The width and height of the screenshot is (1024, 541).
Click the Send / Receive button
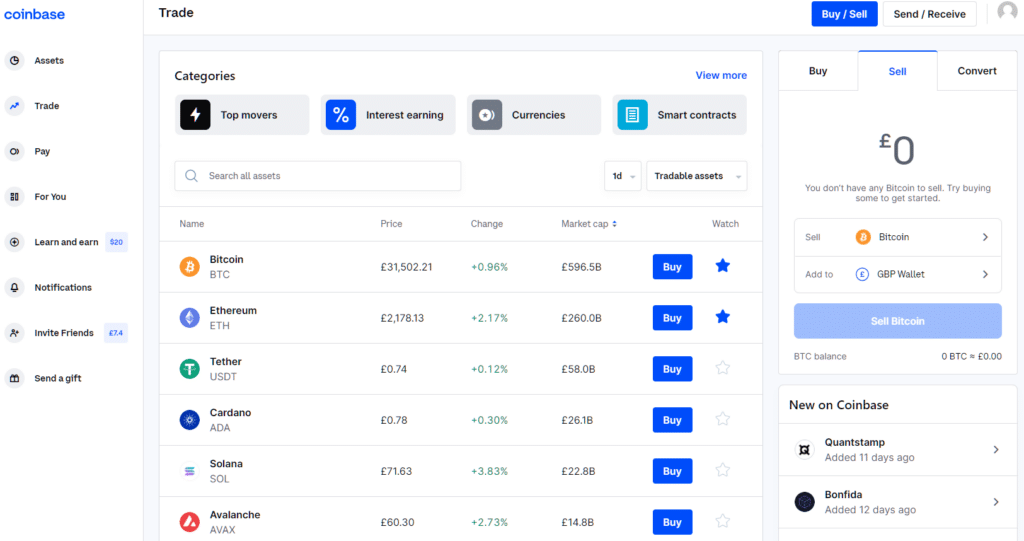(x=929, y=14)
